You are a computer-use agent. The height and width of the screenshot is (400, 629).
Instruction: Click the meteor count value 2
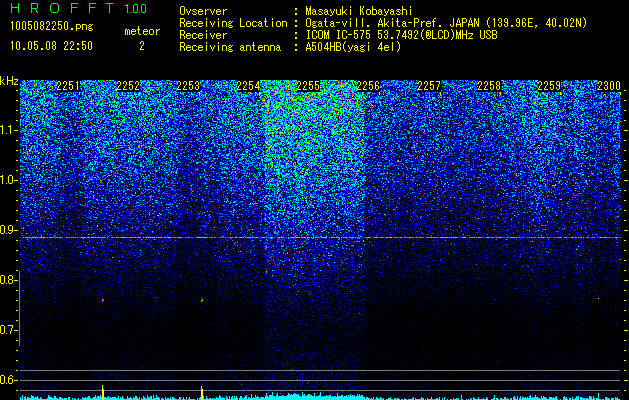tap(142, 46)
